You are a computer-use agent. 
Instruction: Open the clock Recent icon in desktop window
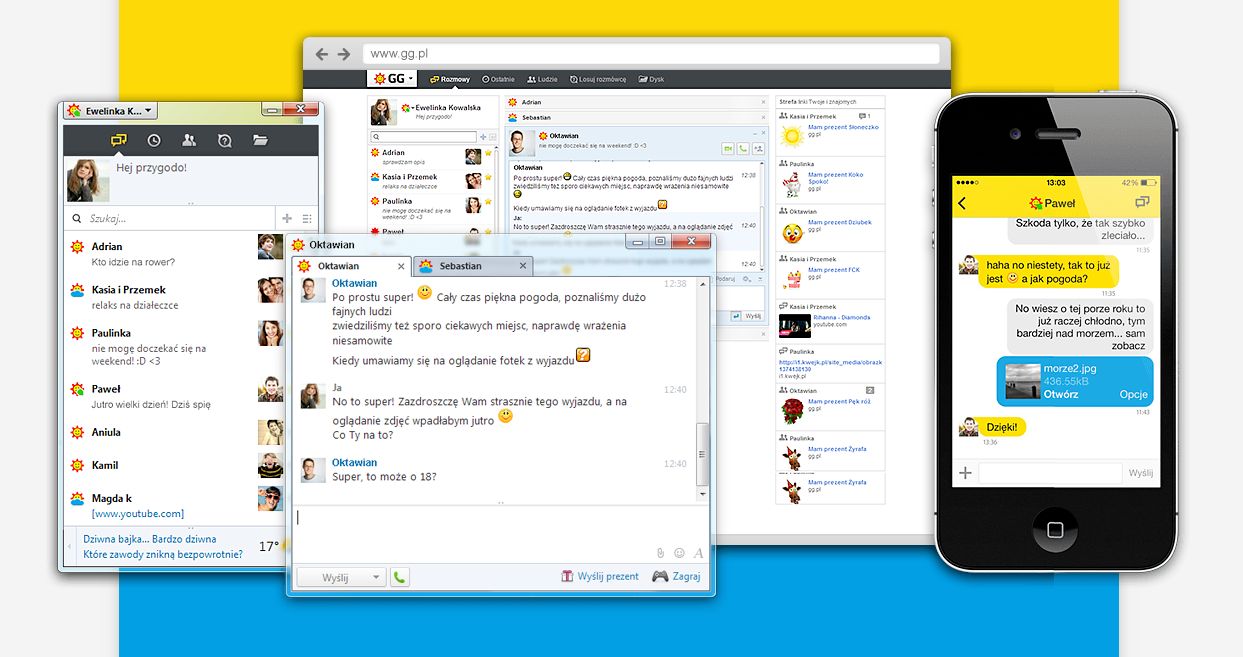coord(154,140)
